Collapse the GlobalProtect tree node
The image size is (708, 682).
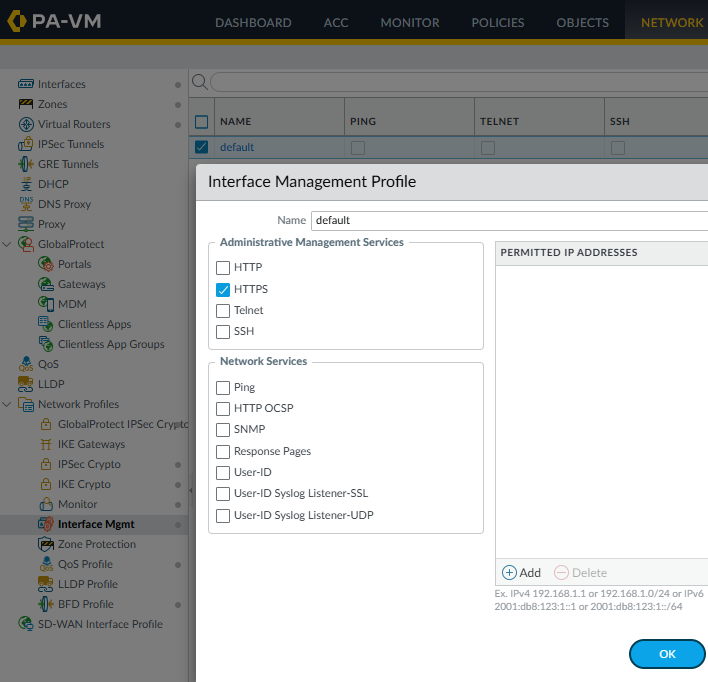8,244
